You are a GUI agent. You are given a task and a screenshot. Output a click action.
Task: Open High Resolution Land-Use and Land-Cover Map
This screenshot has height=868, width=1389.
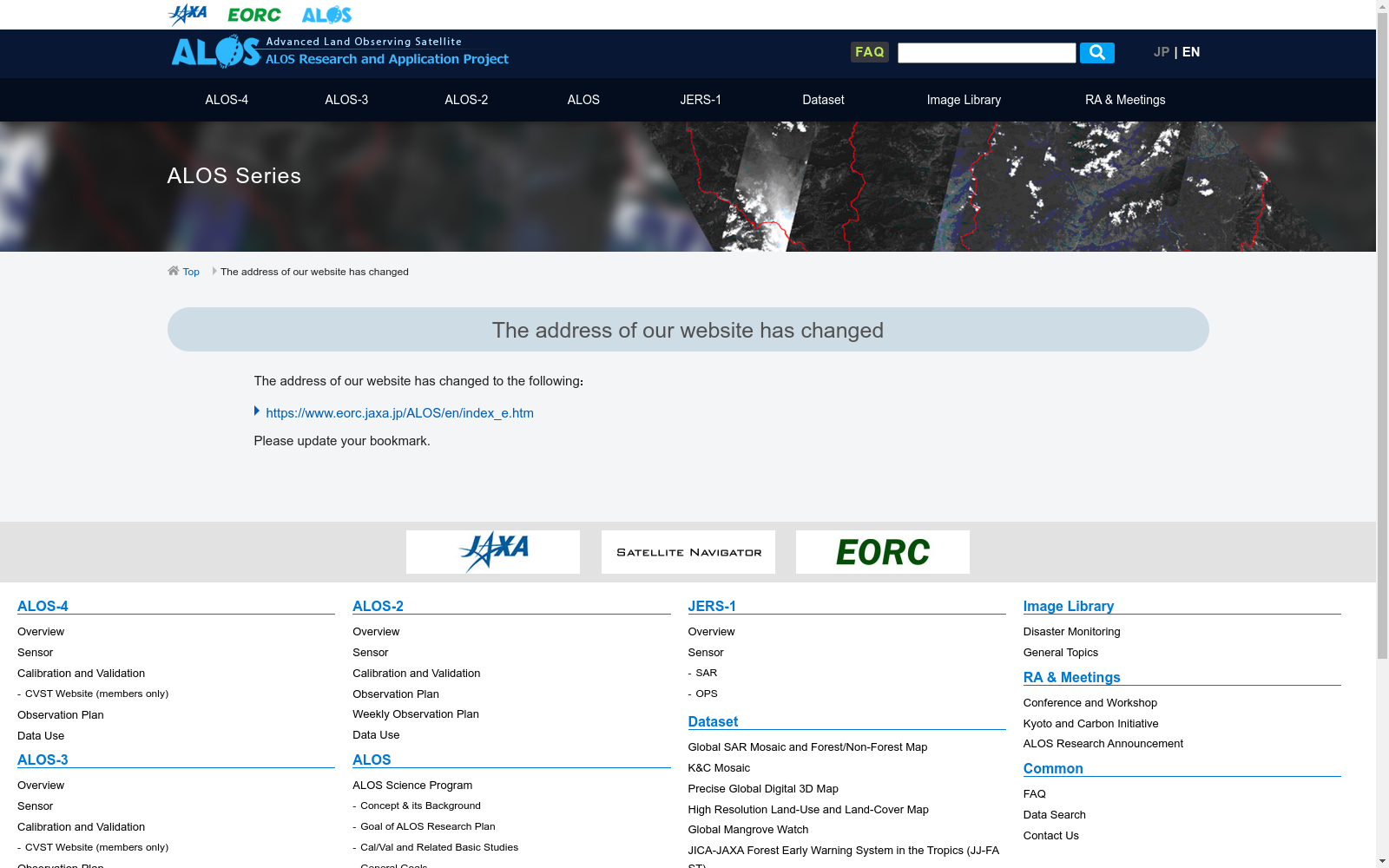click(x=808, y=809)
